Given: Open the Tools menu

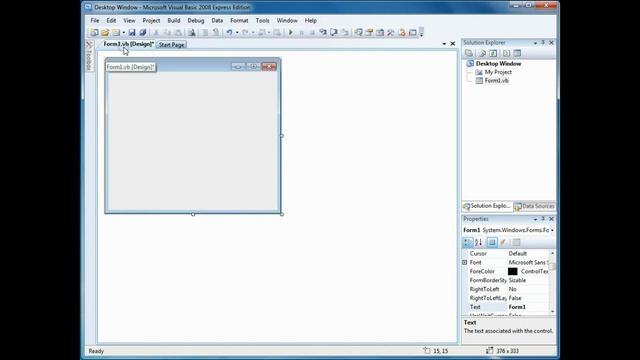Looking at the screenshot, I should [x=262, y=20].
